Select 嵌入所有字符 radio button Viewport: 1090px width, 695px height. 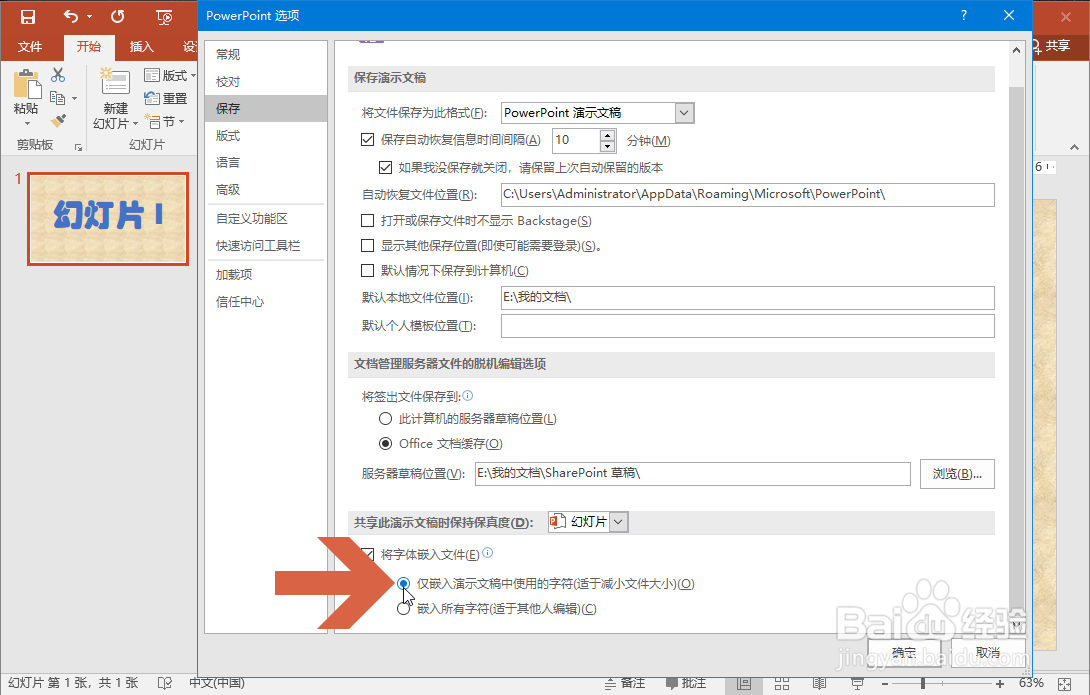(403, 608)
